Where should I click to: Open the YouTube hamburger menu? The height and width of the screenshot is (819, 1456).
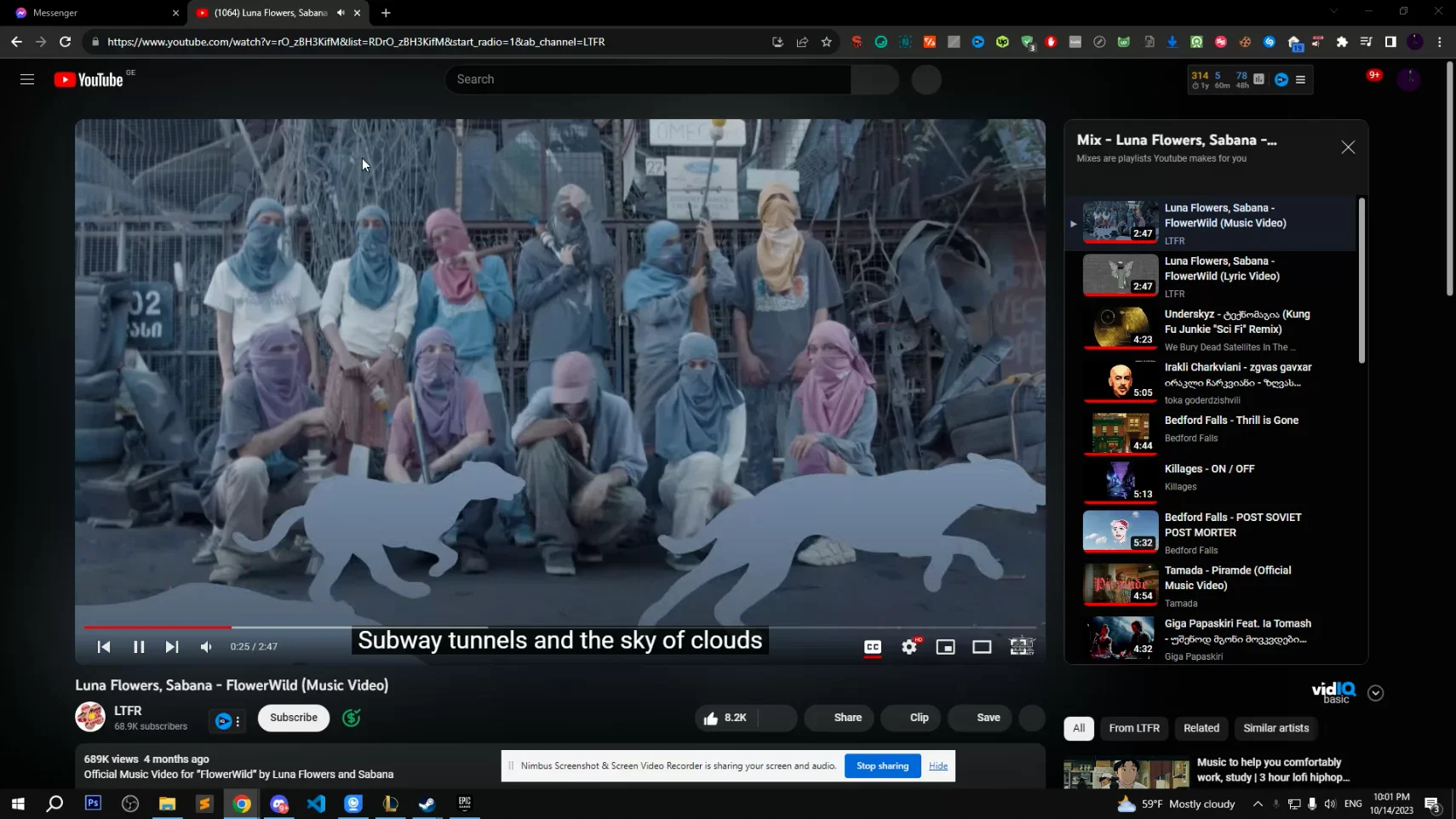[x=26, y=78]
